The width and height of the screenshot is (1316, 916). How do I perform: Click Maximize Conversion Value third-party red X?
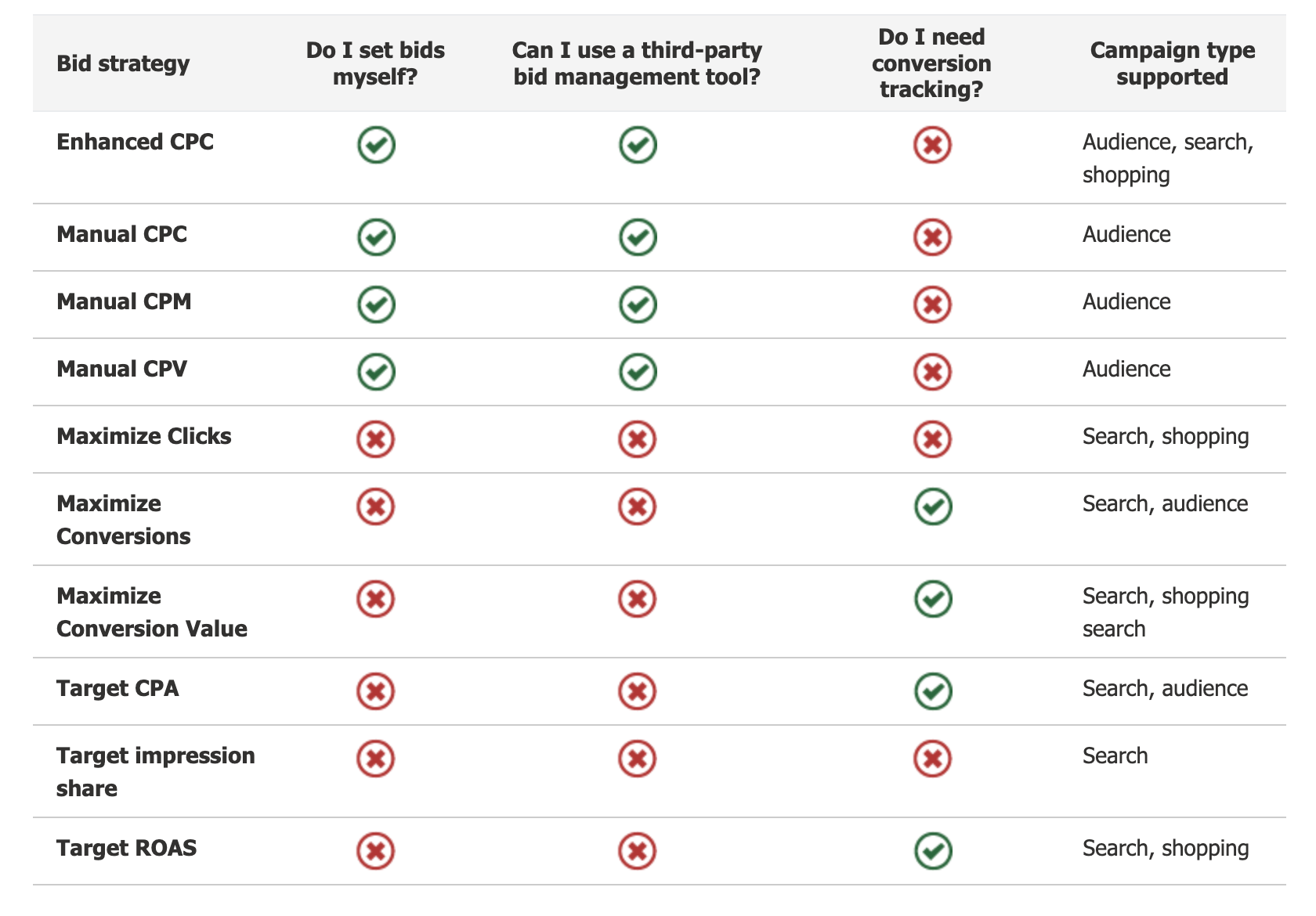click(x=638, y=600)
